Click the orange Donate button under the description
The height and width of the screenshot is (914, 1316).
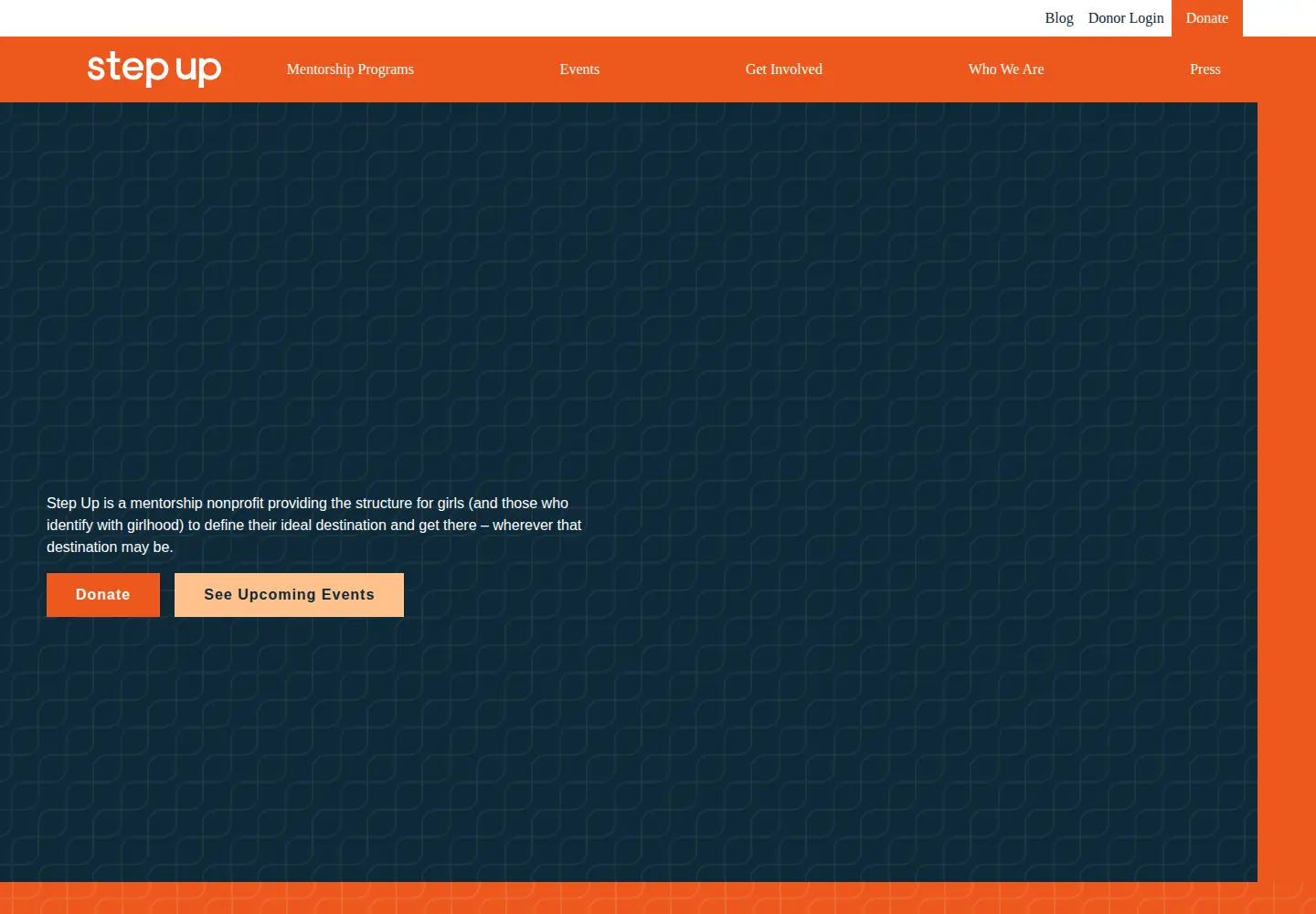pyautogui.click(x=103, y=595)
